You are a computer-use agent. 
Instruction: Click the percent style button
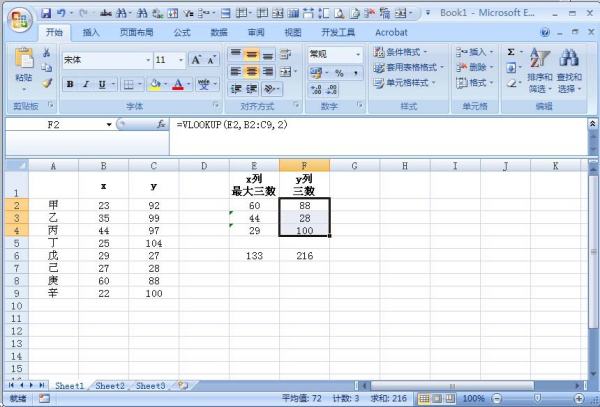(339, 72)
